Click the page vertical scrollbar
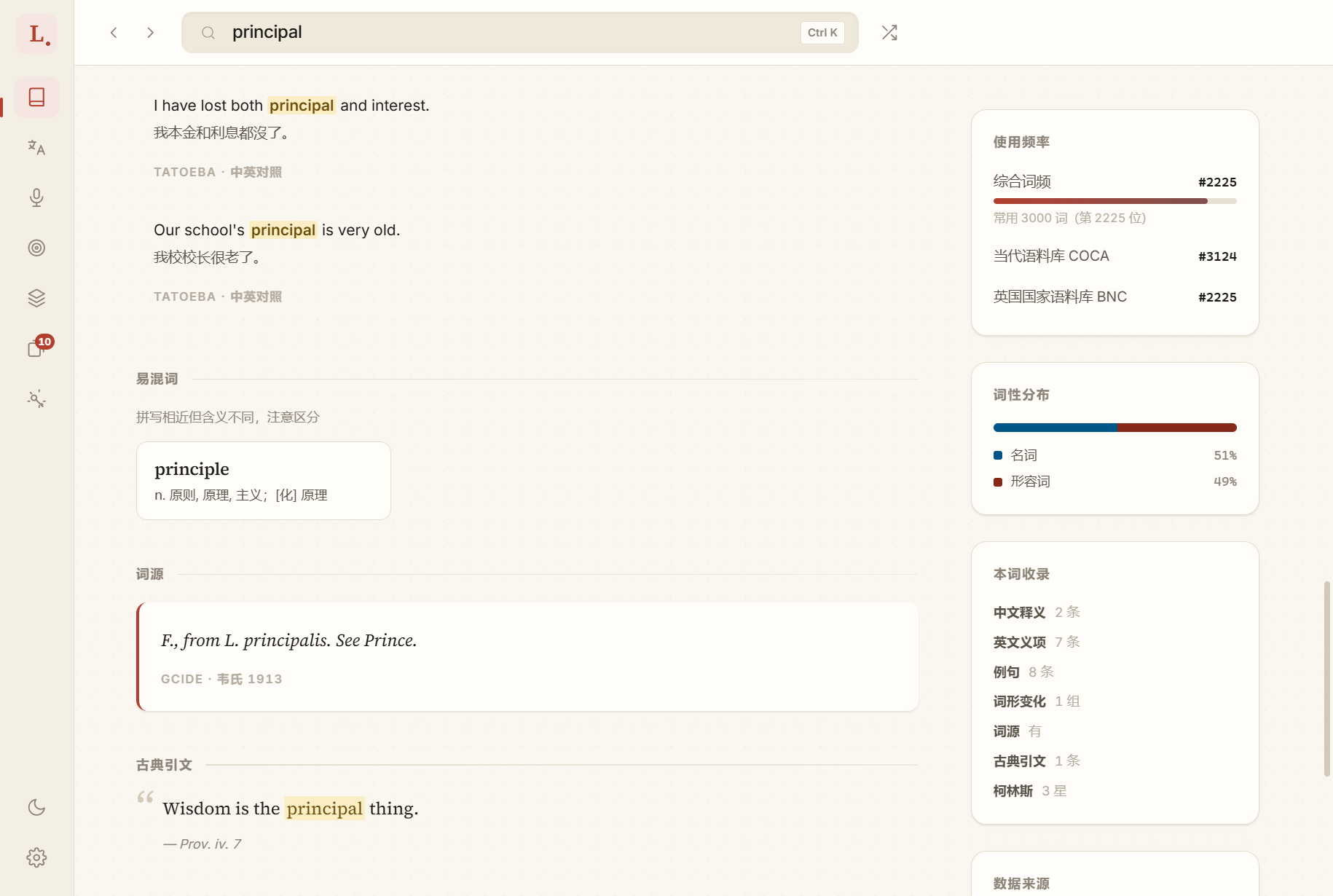This screenshot has height=896, width=1333. 1327,678
